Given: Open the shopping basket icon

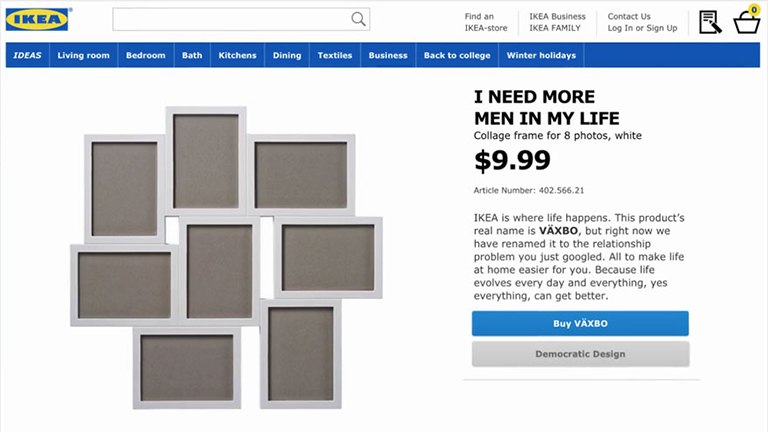Looking at the screenshot, I should pyautogui.click(x=746, y=21).
